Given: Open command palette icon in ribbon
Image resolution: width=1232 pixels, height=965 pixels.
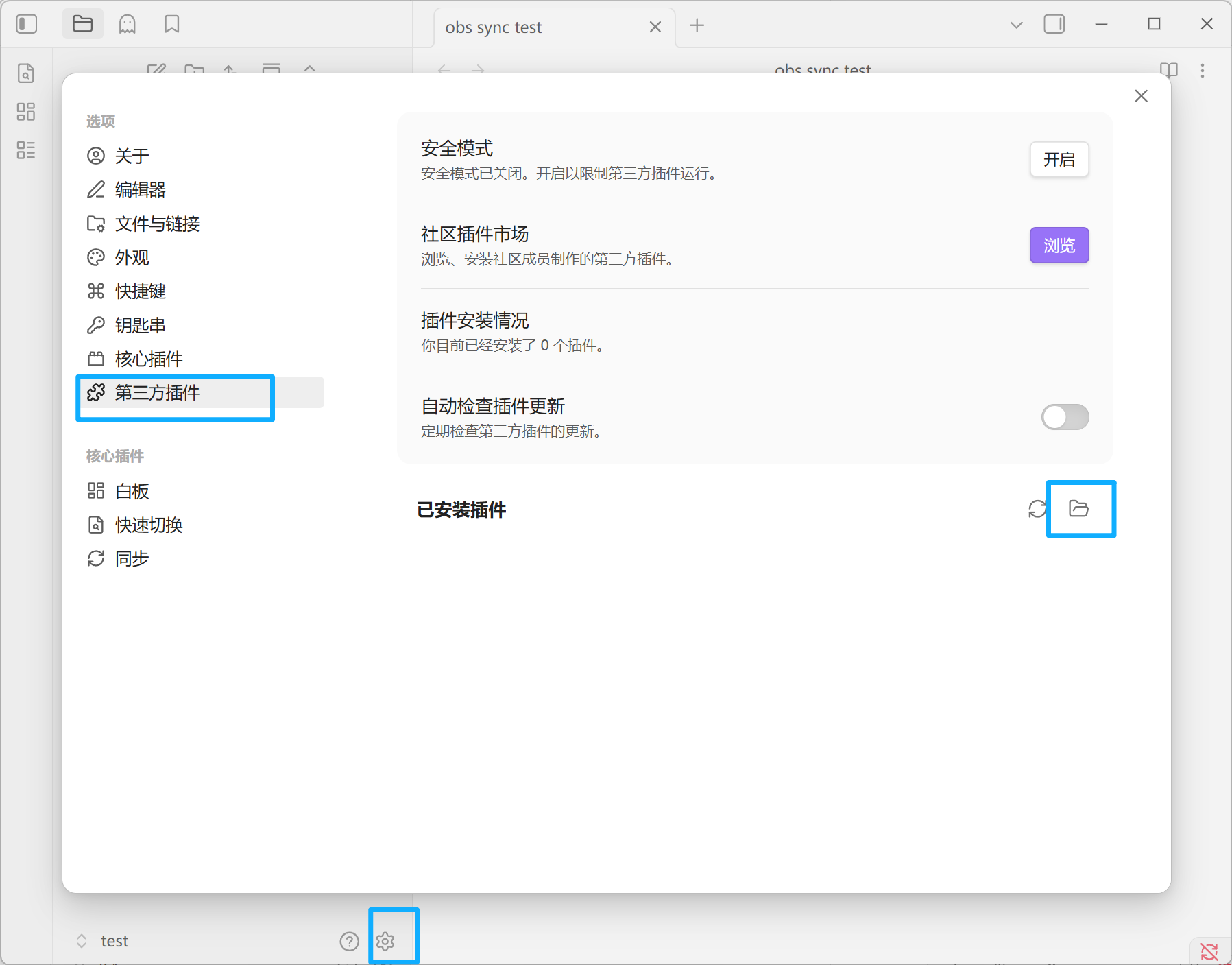Looking at the screenshot, I should pos(26,150).
